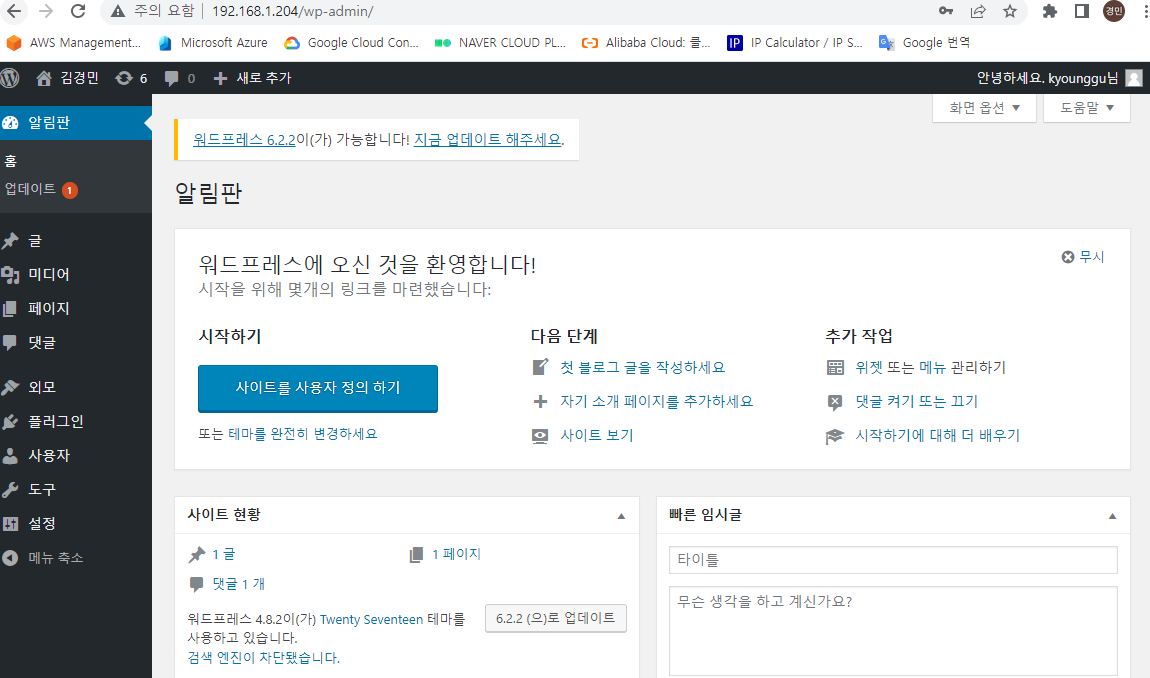This screenshot has width=1150, height=678.
Task: Click 6.2.2 (으)로 업데이트 button
Action: [x=555, y=618]
